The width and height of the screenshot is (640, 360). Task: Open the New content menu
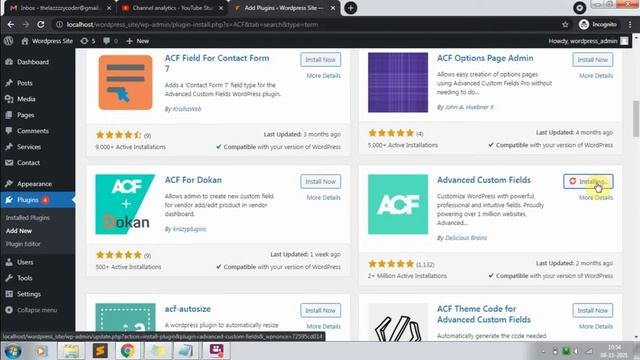pyautogui.click(x=138, y=41)
